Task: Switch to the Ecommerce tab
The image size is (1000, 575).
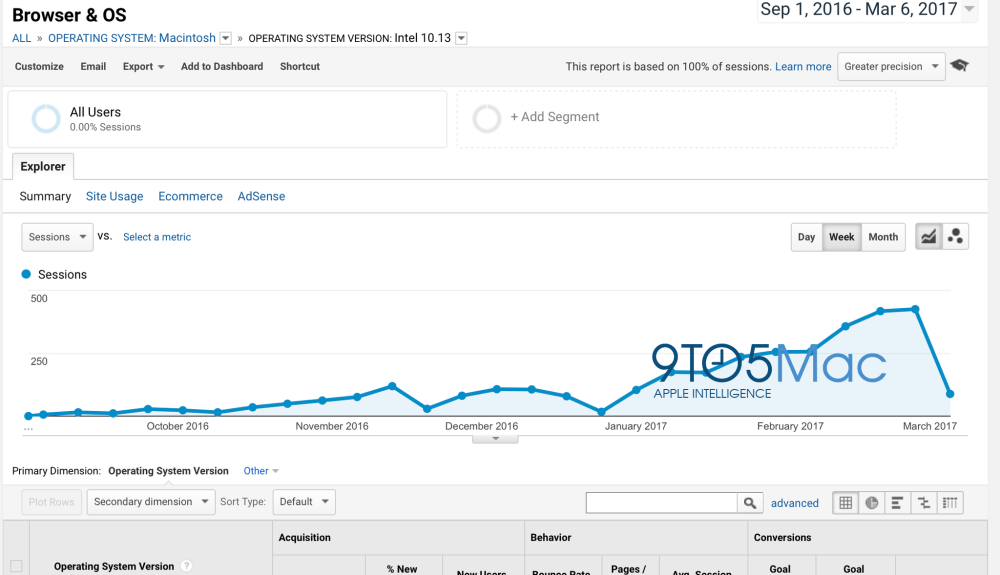Action: click(190, 196)
